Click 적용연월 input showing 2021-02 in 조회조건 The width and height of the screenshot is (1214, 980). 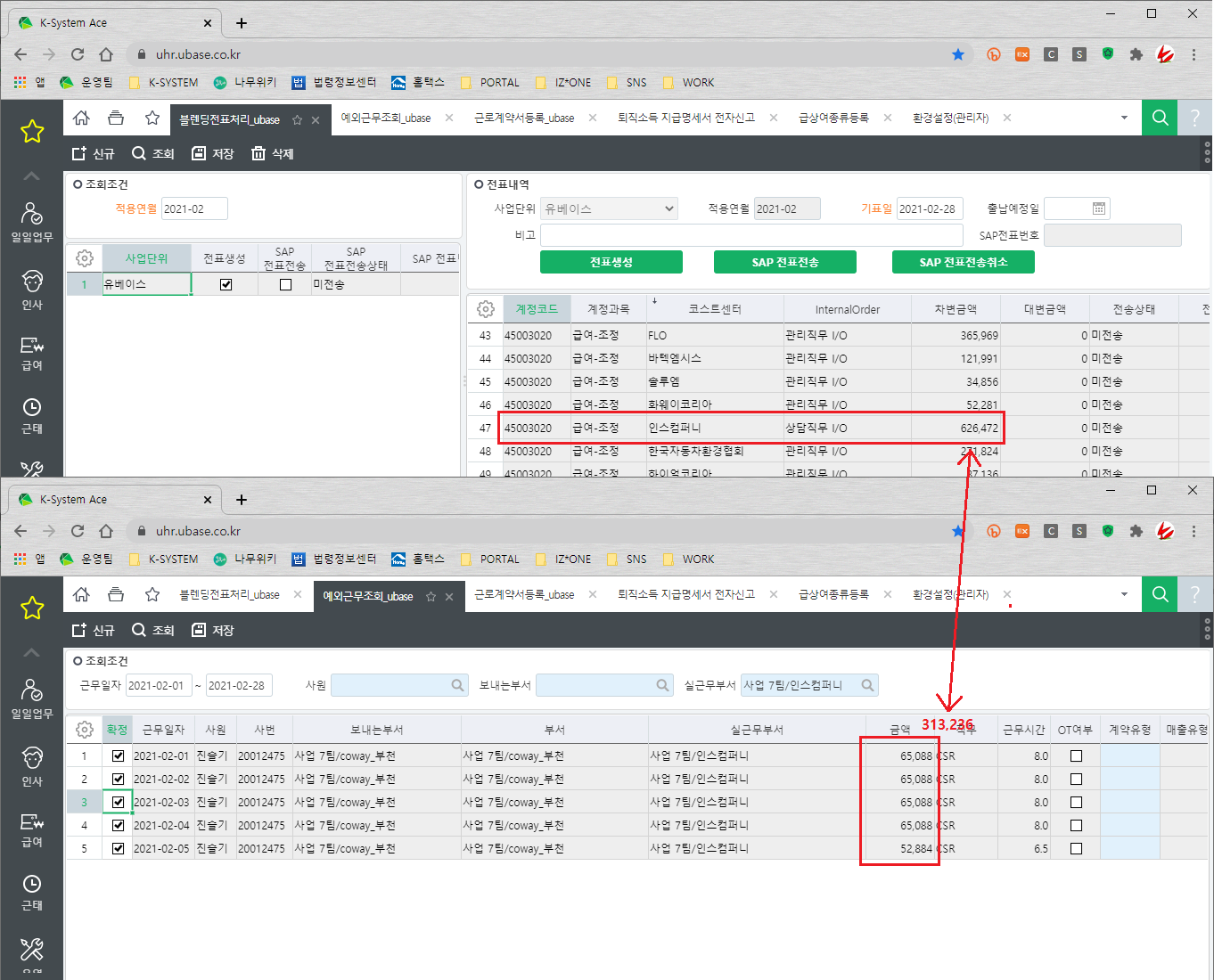(194, 208)
